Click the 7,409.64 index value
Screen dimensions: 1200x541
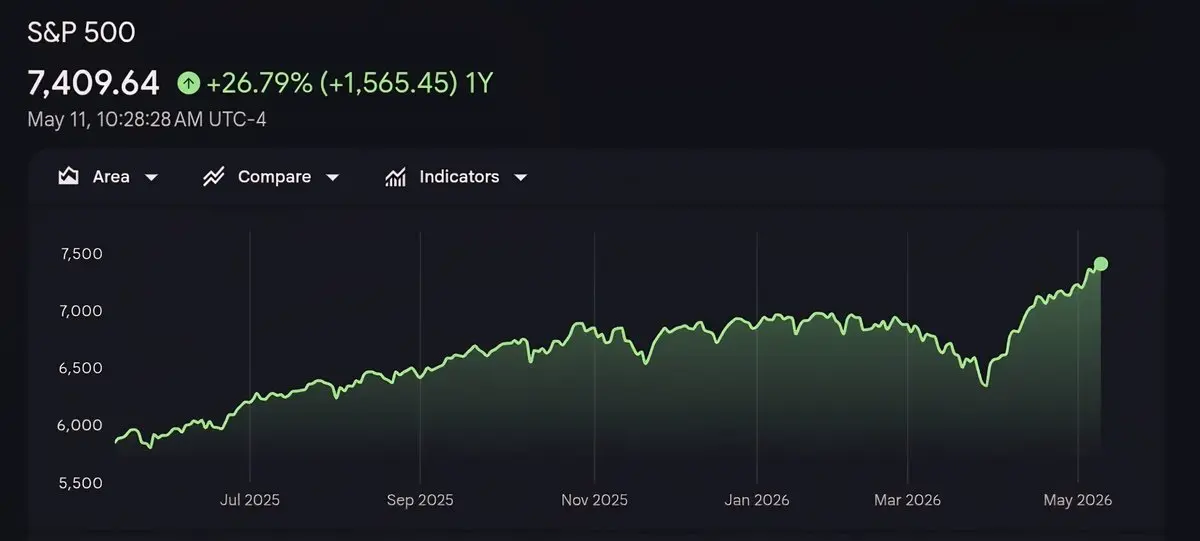point(94,82)
